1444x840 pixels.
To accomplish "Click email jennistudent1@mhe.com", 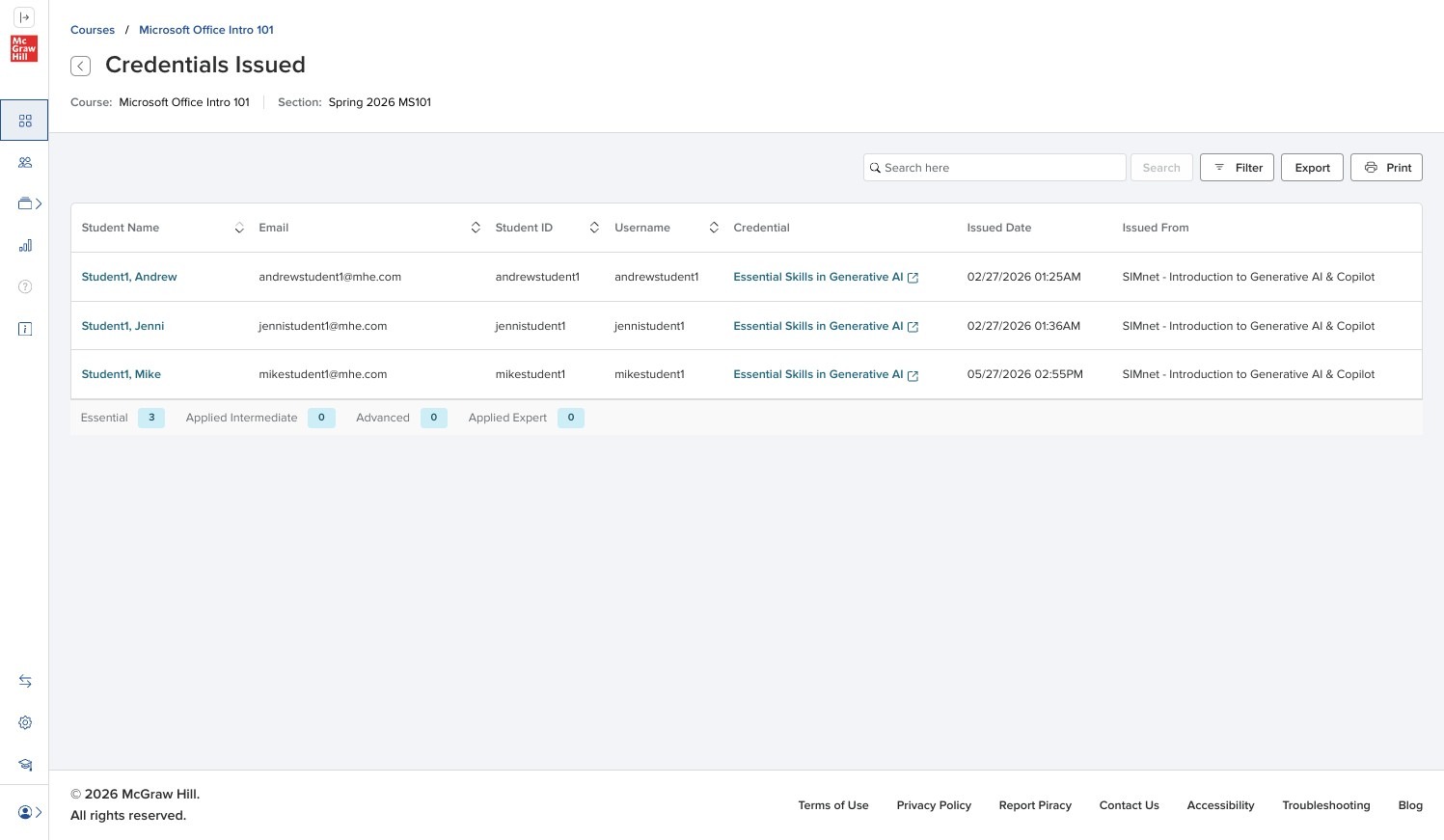I will coord(323,326).
